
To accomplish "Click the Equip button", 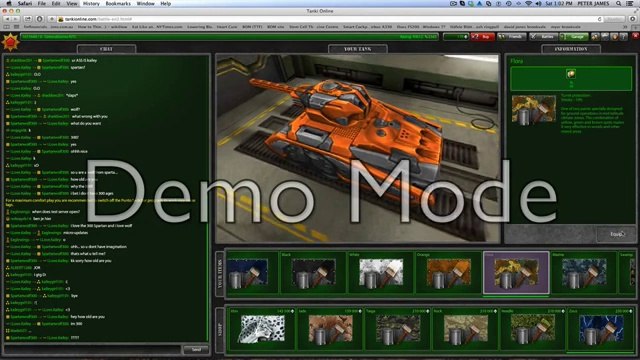I will pyautogui.click(x=616, y=234).
